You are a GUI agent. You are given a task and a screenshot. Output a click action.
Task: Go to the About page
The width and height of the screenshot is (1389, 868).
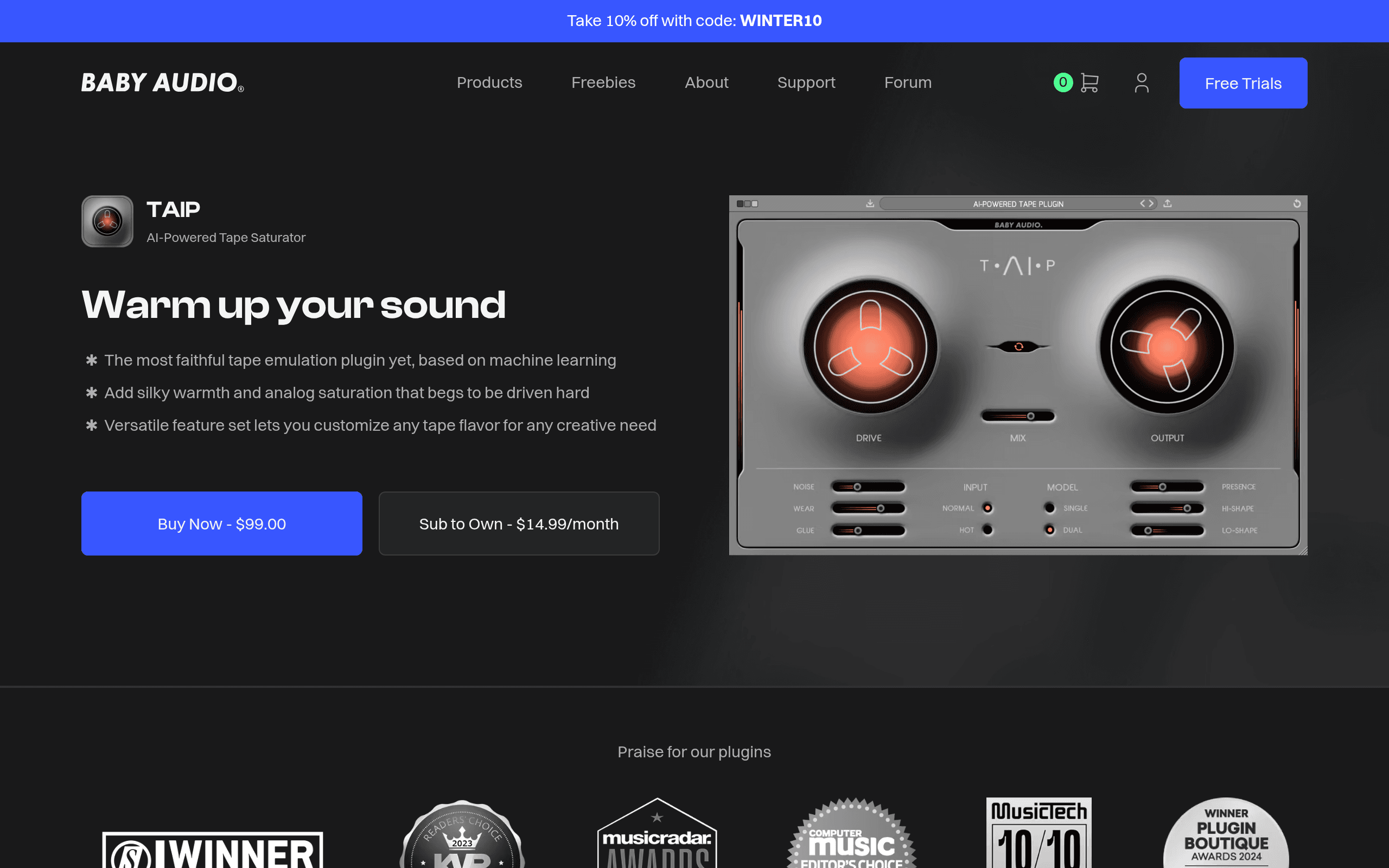coord(706,82)
